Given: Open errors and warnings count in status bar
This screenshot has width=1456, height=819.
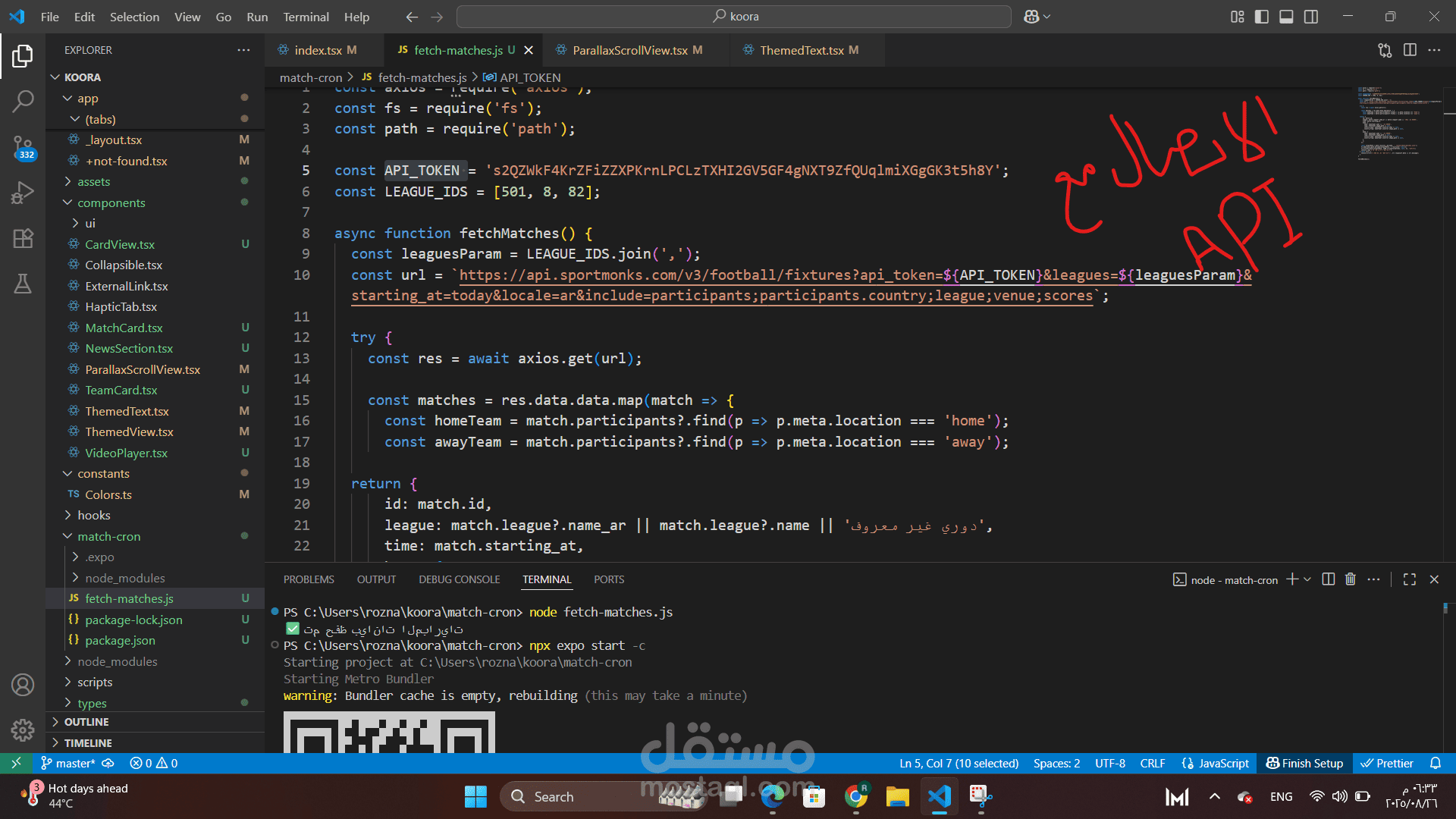Looking at the screenshot, I should click(x=154, y=764).
